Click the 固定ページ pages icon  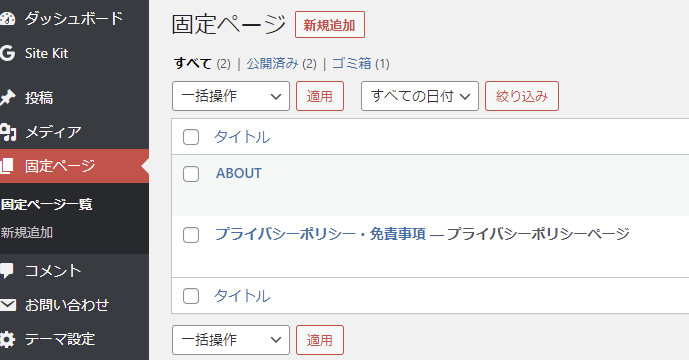click(x=7, y=166)
